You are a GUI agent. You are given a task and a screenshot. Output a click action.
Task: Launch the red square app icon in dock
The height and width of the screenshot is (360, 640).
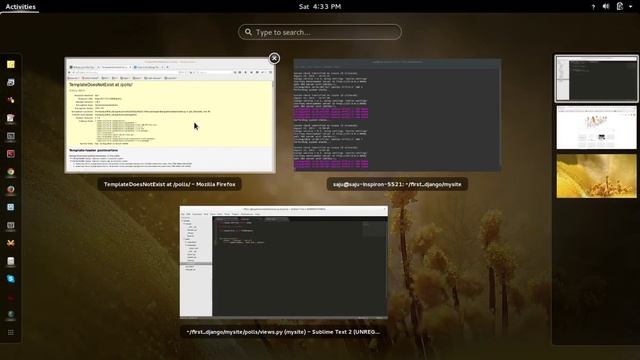pyautogui.click(x=11, y=154)
